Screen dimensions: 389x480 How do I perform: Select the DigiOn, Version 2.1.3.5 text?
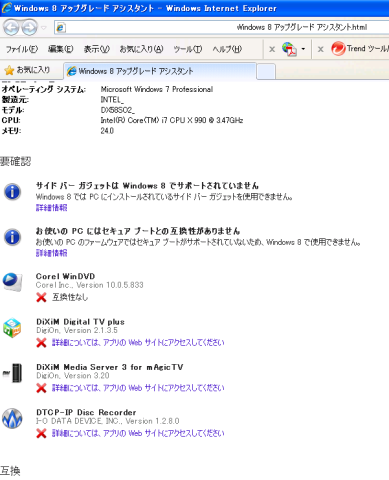pos(77,331)
